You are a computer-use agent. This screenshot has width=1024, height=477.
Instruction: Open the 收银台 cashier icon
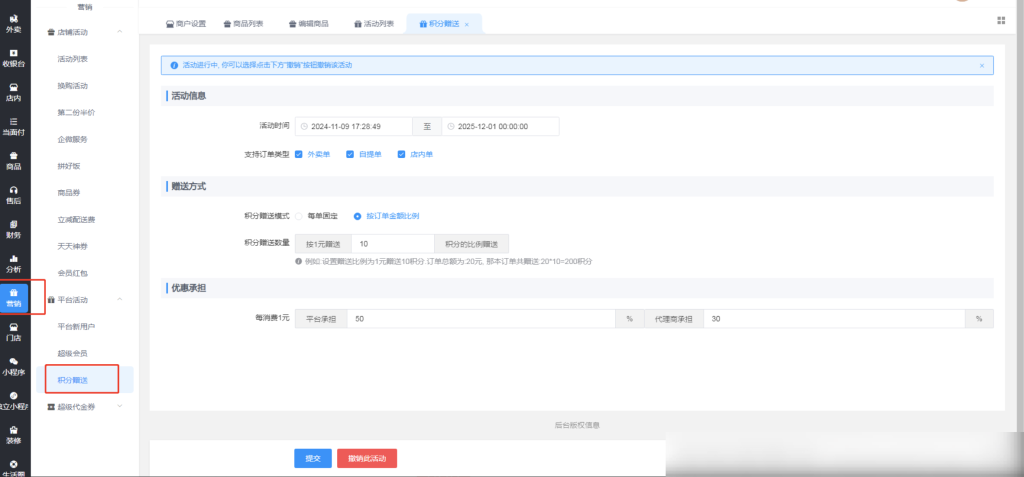pos(13,57)
